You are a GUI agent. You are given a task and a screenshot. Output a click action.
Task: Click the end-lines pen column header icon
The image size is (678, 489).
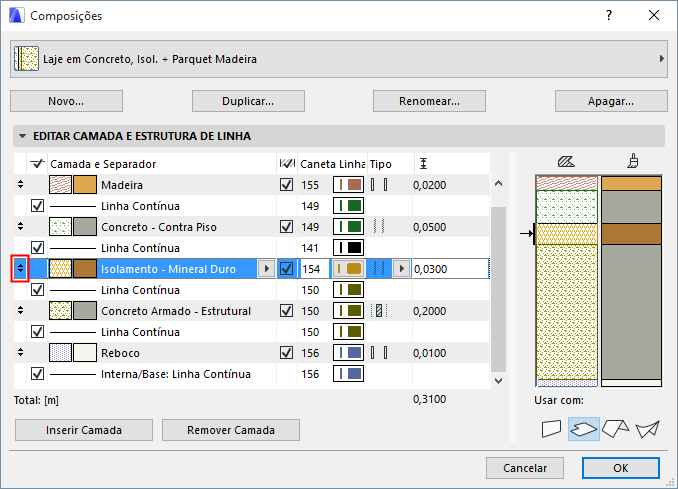click(287, 163)
